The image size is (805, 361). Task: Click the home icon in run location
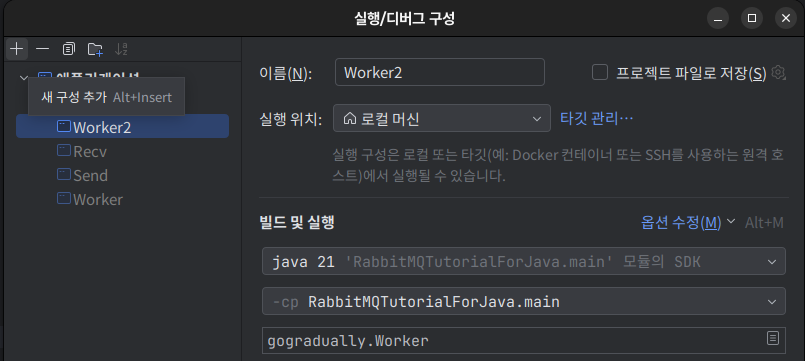350,119
